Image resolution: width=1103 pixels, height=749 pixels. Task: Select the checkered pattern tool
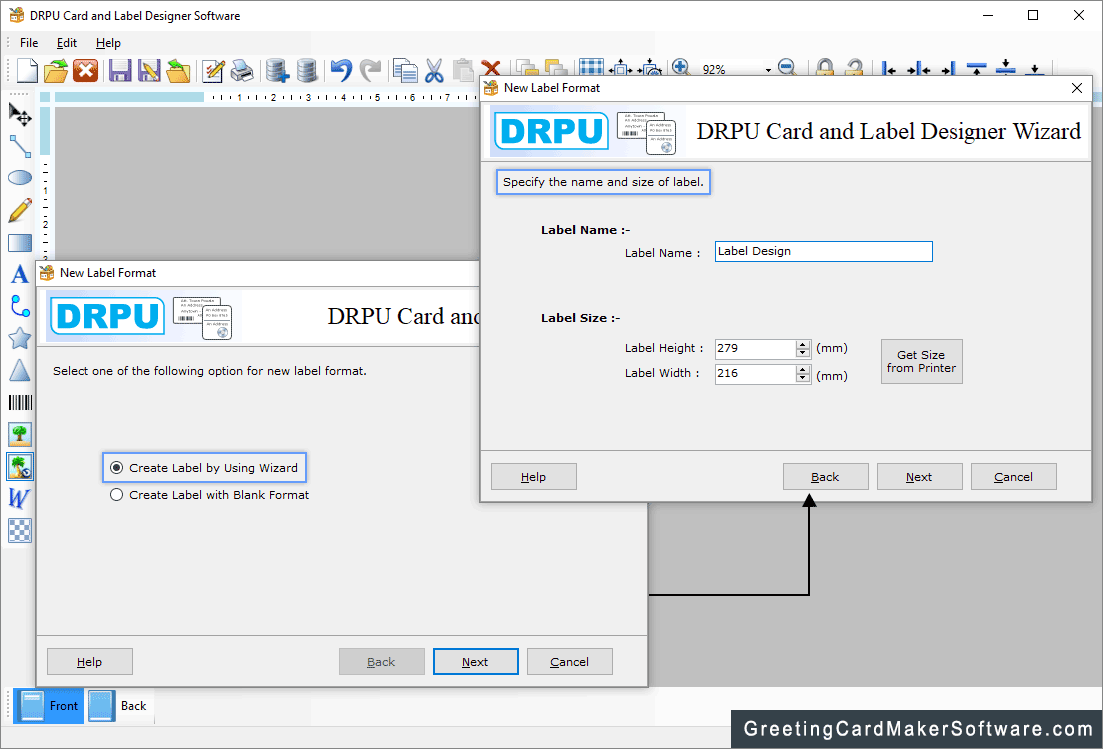20,530
